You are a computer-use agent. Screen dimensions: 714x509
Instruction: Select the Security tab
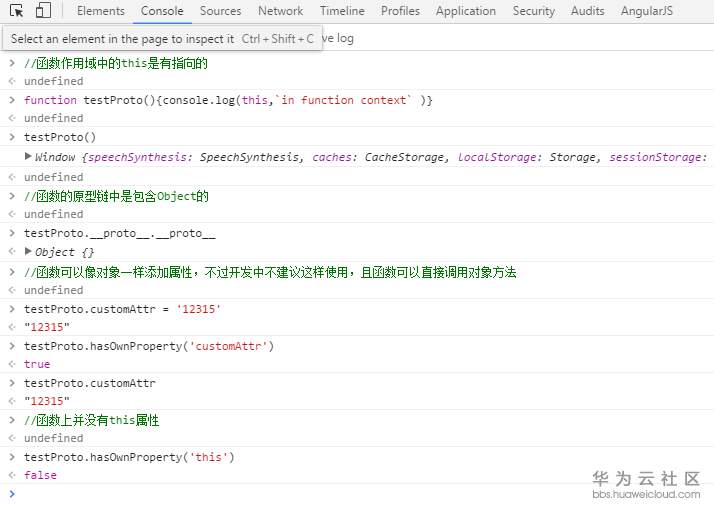point(534,11)
